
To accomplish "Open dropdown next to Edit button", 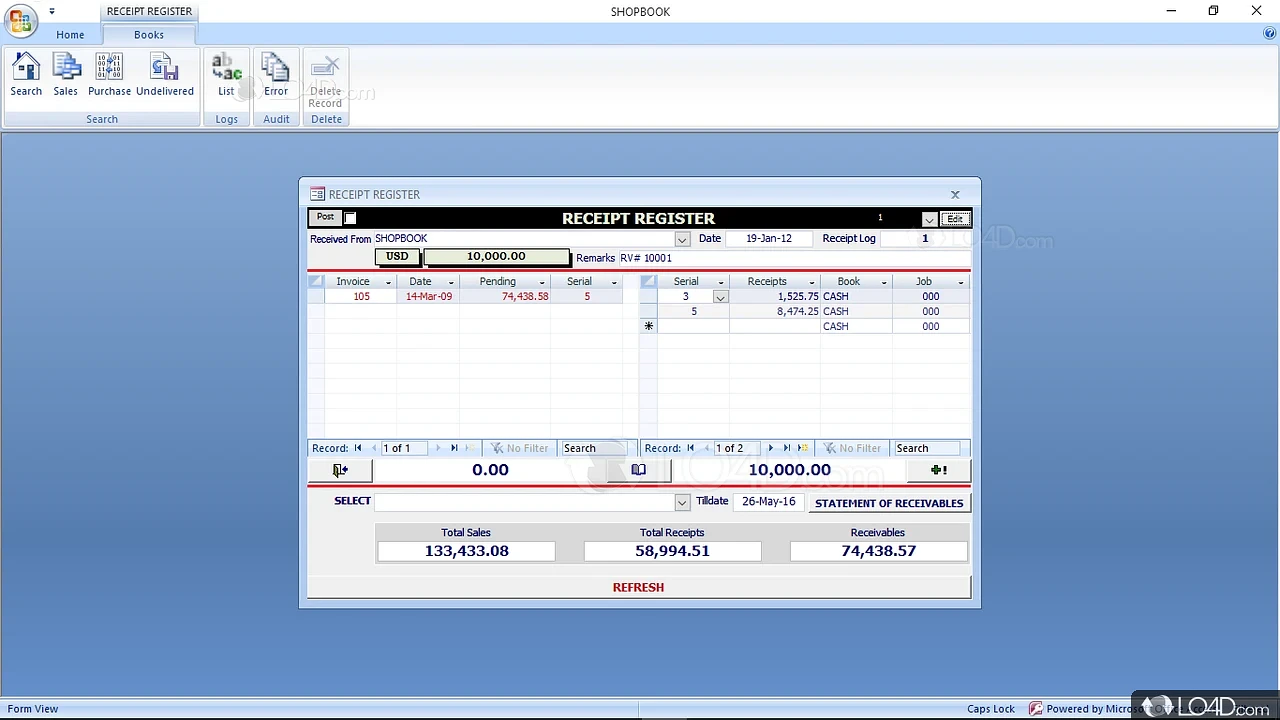I will 929,219.
